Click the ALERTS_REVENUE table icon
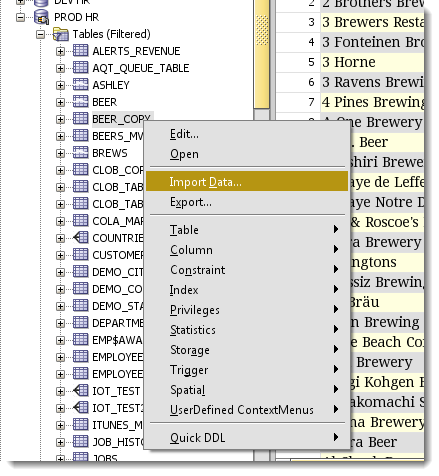Viewport: 439px width, 476px height. (x=80, y=51)
